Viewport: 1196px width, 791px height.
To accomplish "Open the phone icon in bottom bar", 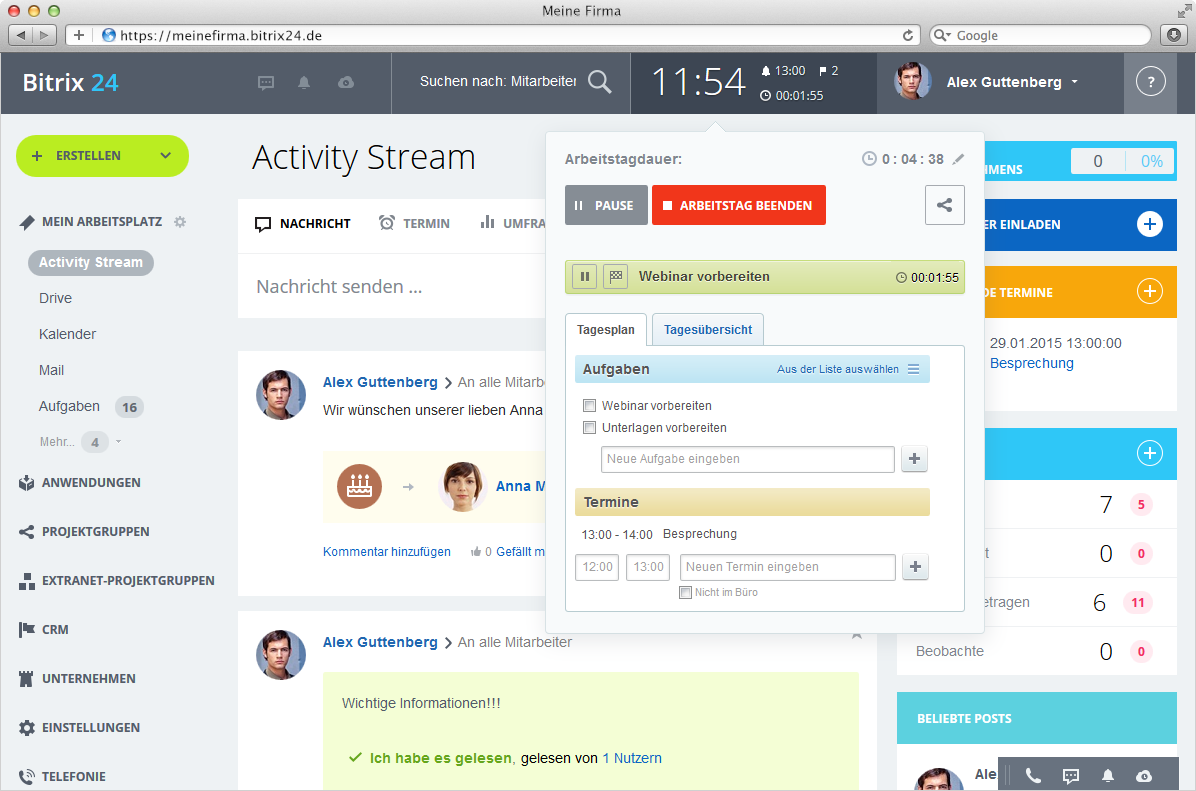I will [1033, 776].
